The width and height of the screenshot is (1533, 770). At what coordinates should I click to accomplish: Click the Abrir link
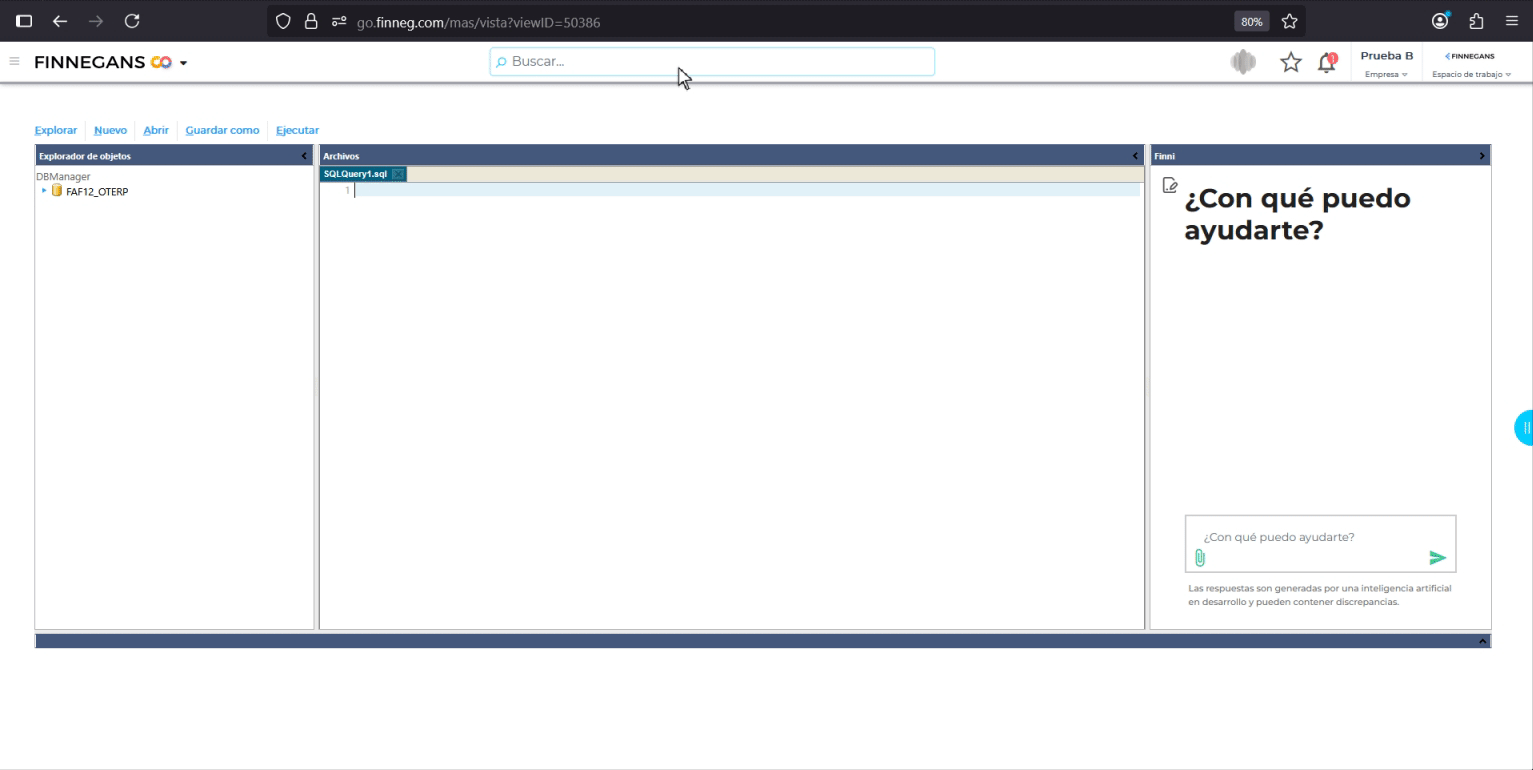156,130
